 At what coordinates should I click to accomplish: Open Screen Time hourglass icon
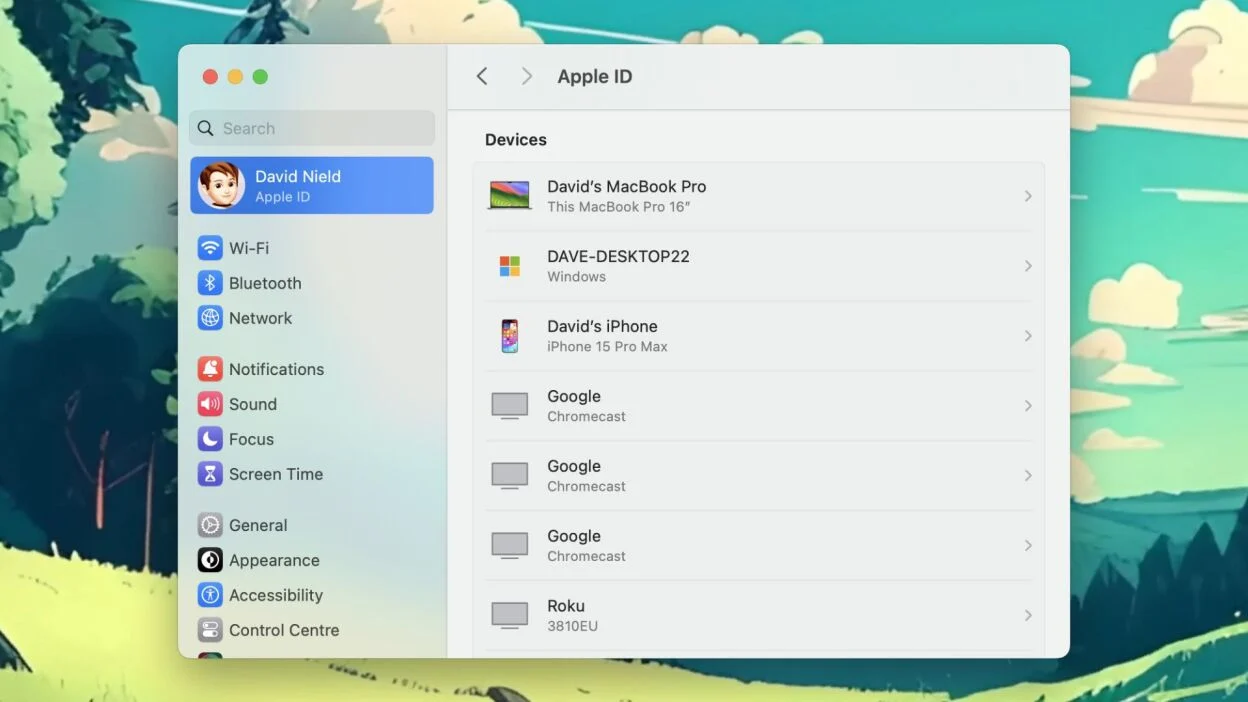pos(210,474)
